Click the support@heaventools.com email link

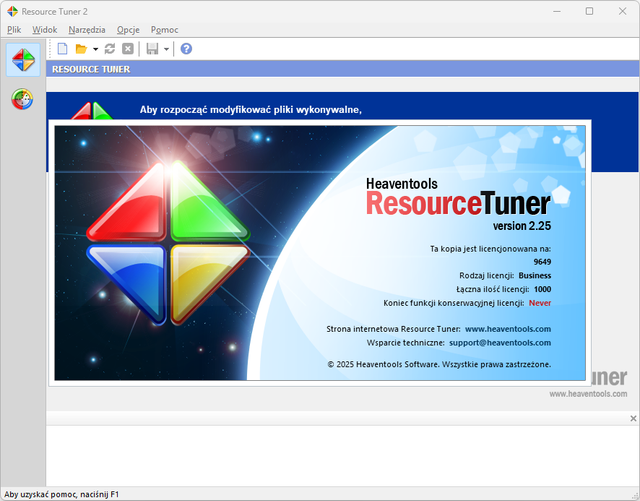(500, 343)
